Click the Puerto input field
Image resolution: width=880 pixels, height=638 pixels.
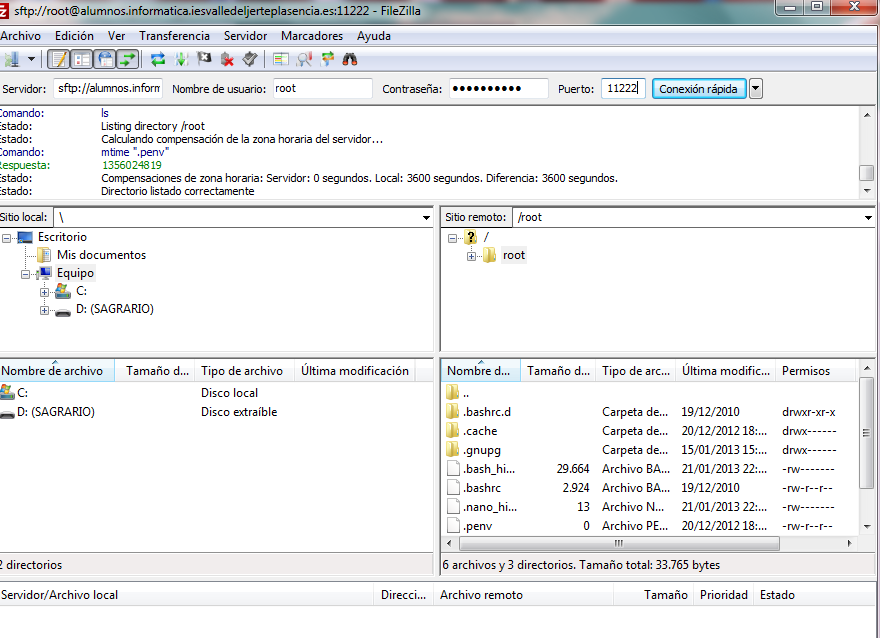(x=622, y=88)
